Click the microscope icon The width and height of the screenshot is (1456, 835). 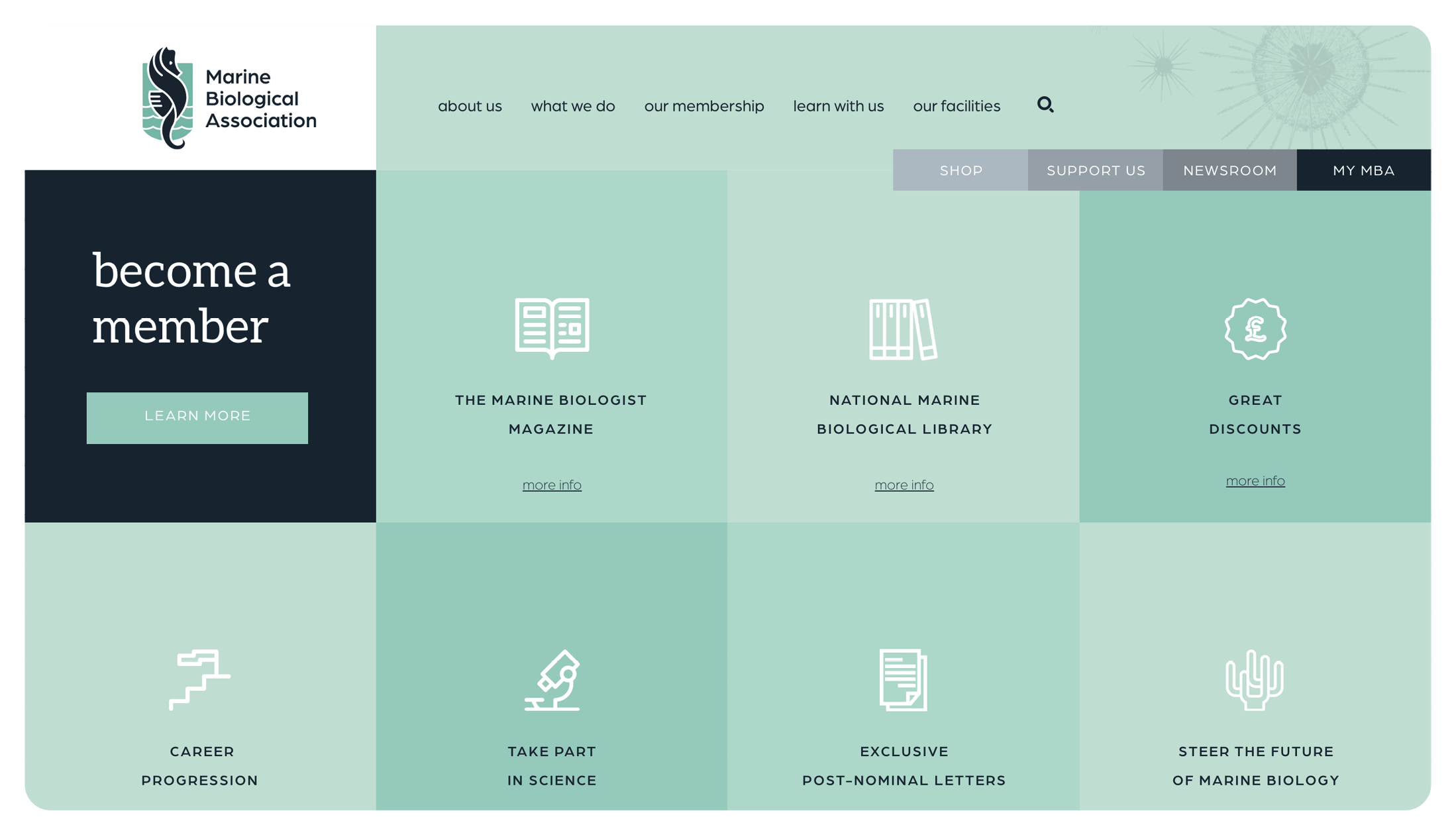553,680
